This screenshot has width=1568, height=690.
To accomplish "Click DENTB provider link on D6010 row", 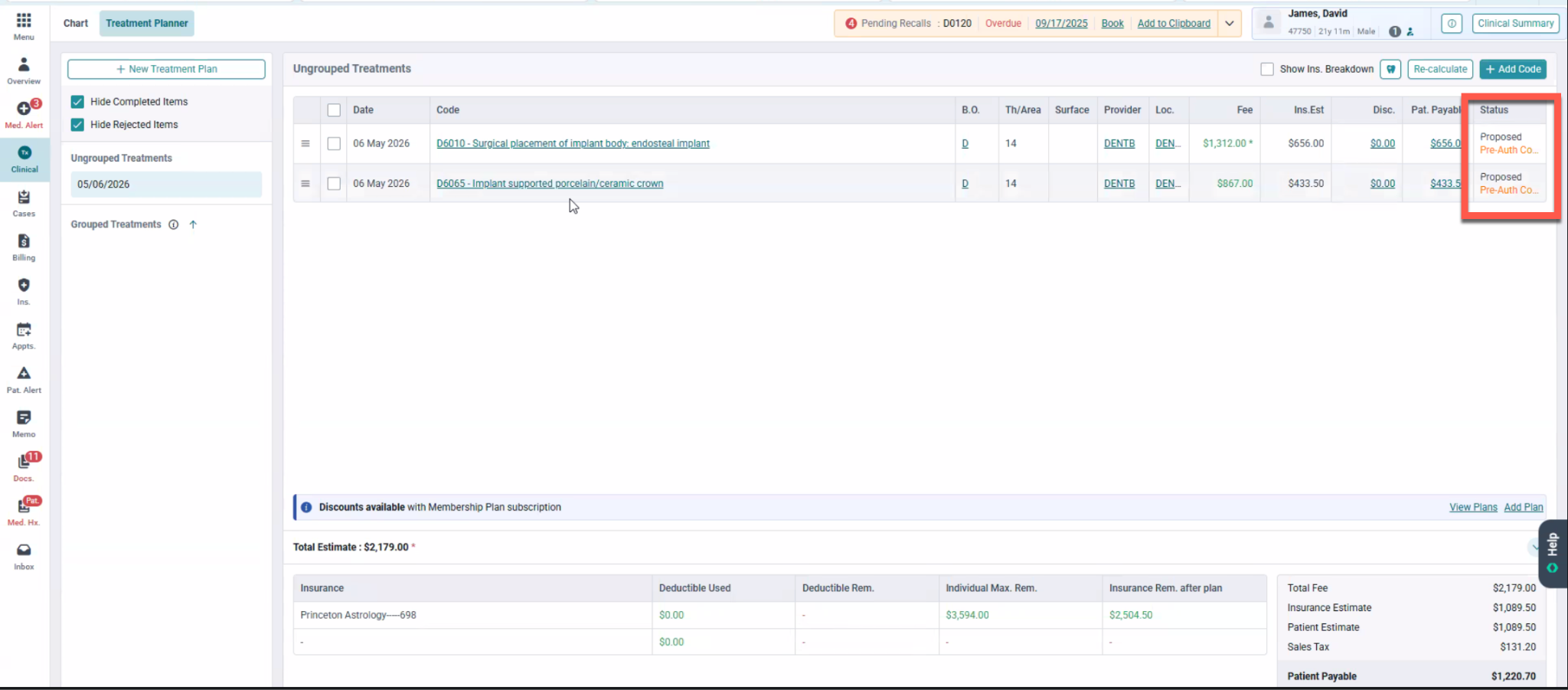I will [x=1119, y=143].
